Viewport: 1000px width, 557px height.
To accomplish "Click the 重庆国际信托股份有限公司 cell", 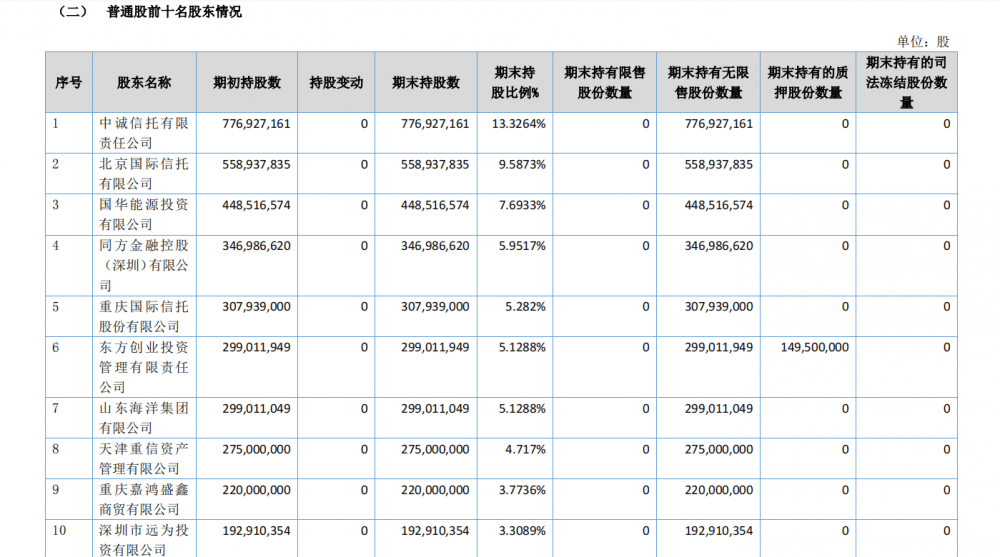I will (144, 316).
